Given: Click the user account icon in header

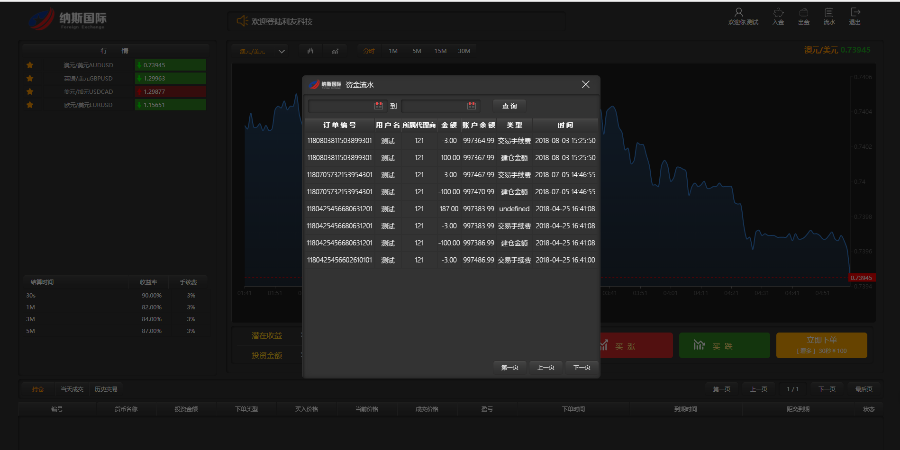Looking at the screenshot, I should pos(739,13).
